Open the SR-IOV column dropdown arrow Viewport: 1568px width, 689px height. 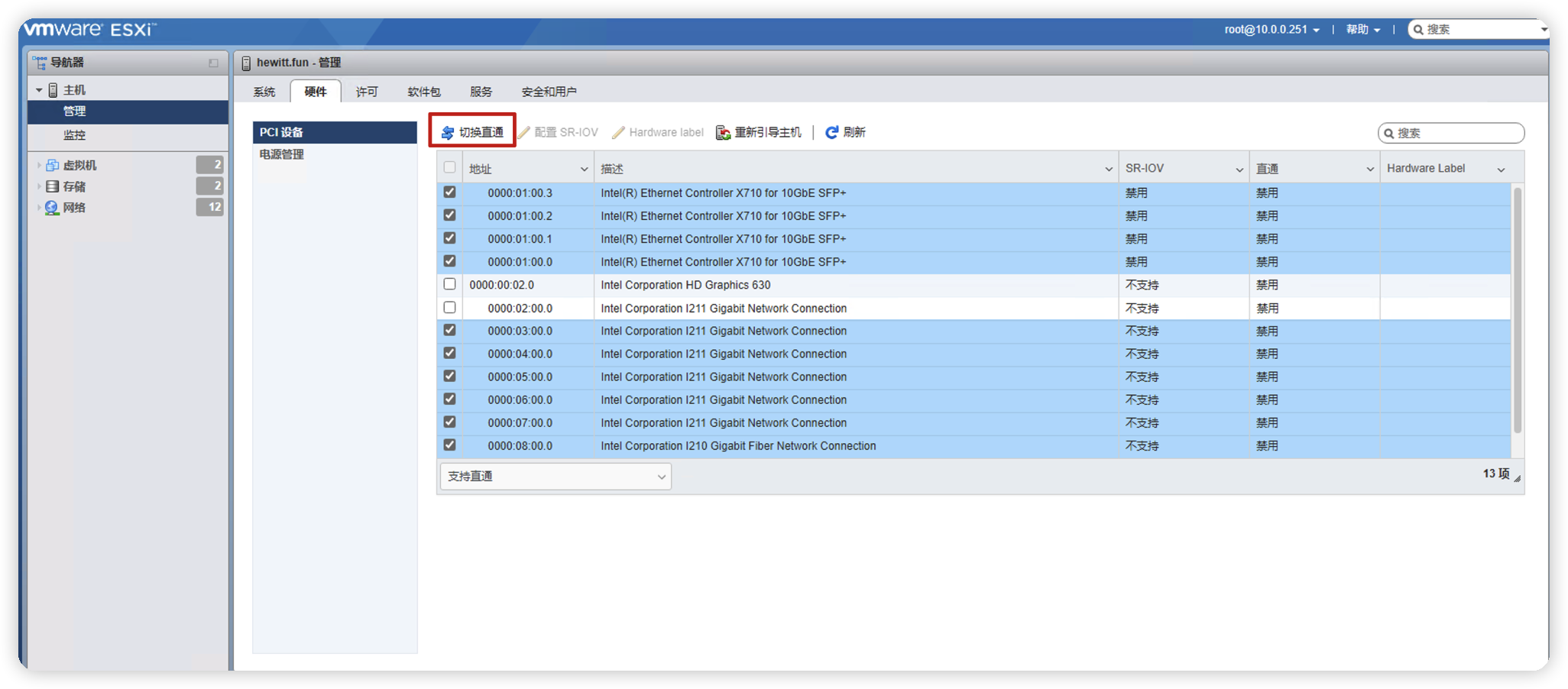1239,170
